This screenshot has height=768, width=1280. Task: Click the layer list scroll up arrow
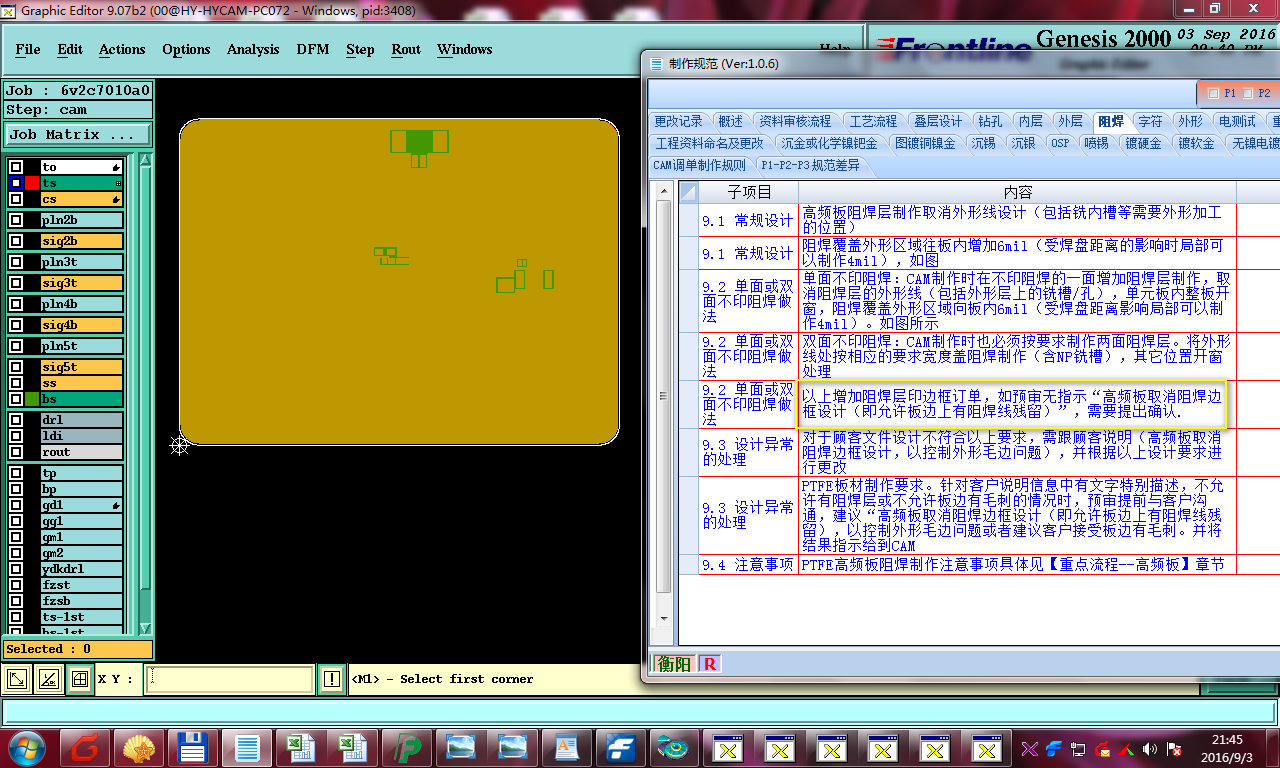pyautogui.click(x=145, y=161)
